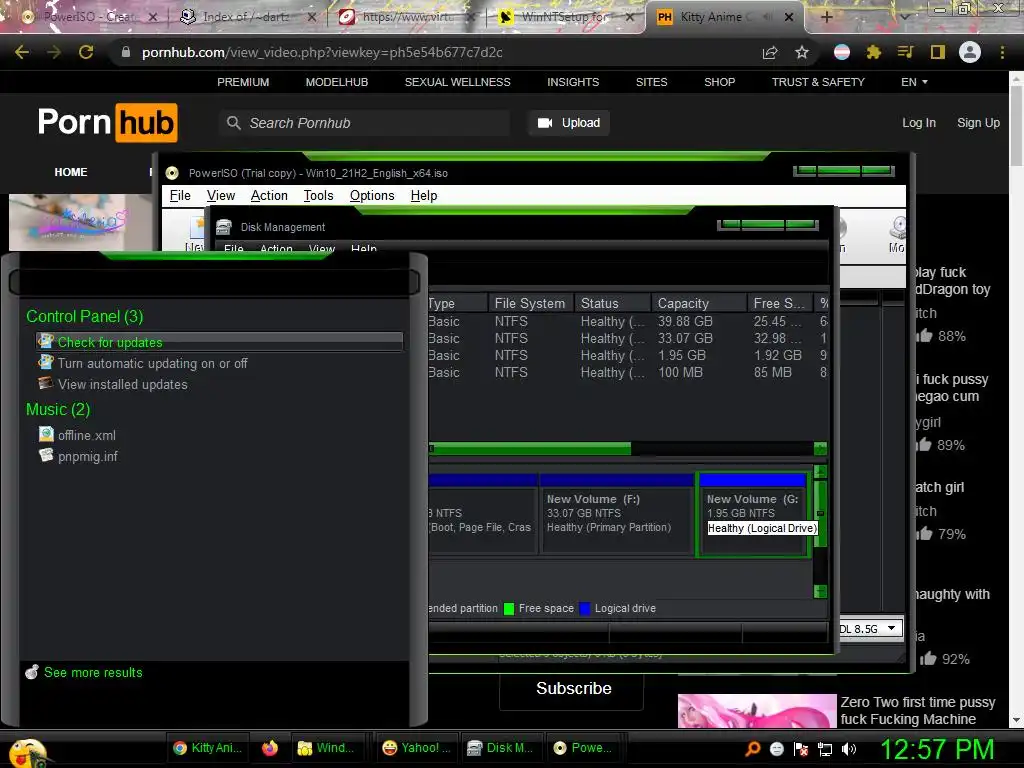Open PowerISO's Action menu
Screen dimensions: 1024x768
pyautogui.click(x=269, y=196)
